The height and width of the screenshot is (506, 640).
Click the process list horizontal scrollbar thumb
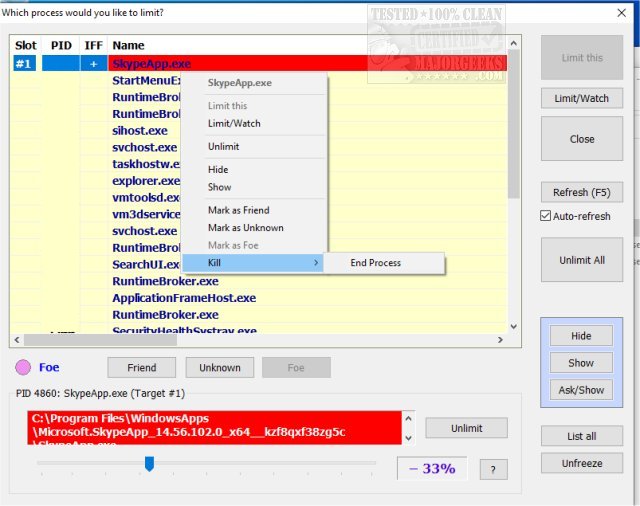point(100,340)
